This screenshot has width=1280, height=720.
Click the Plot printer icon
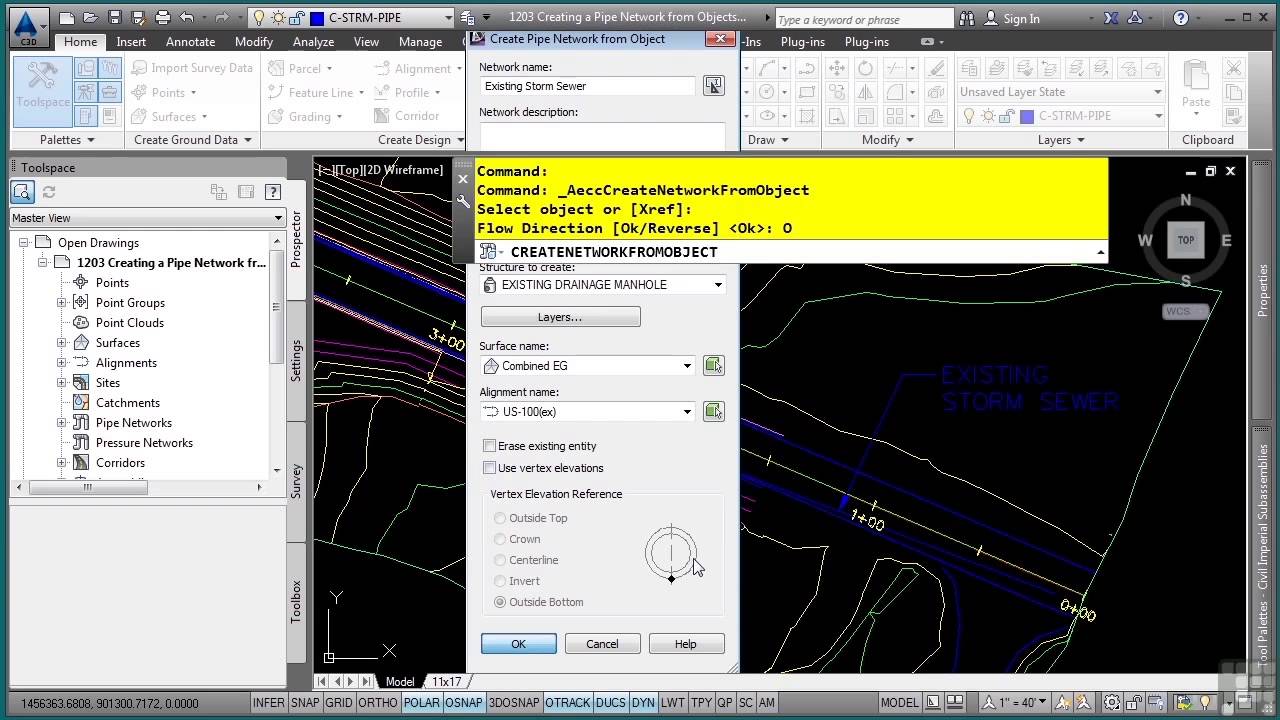coord(164,18)
